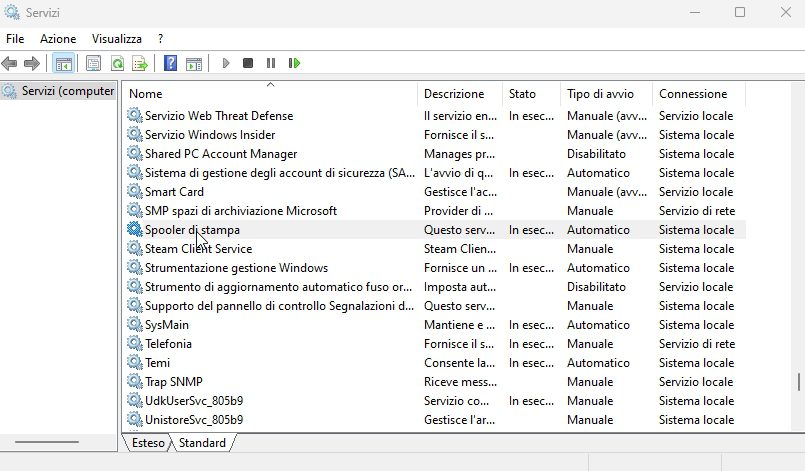The width and height of the screenshot is (805, 471).
Task: Click the Servizi title bar gear icon
Action: coord(12,12)
